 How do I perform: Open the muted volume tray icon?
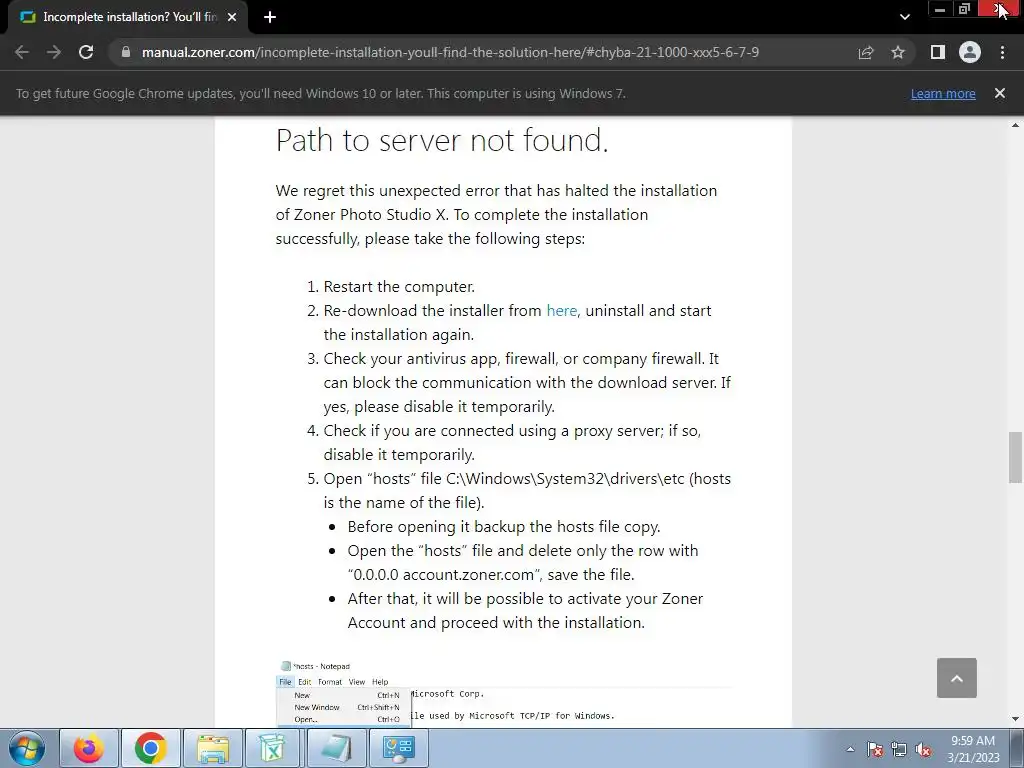(x=923, y=750)
